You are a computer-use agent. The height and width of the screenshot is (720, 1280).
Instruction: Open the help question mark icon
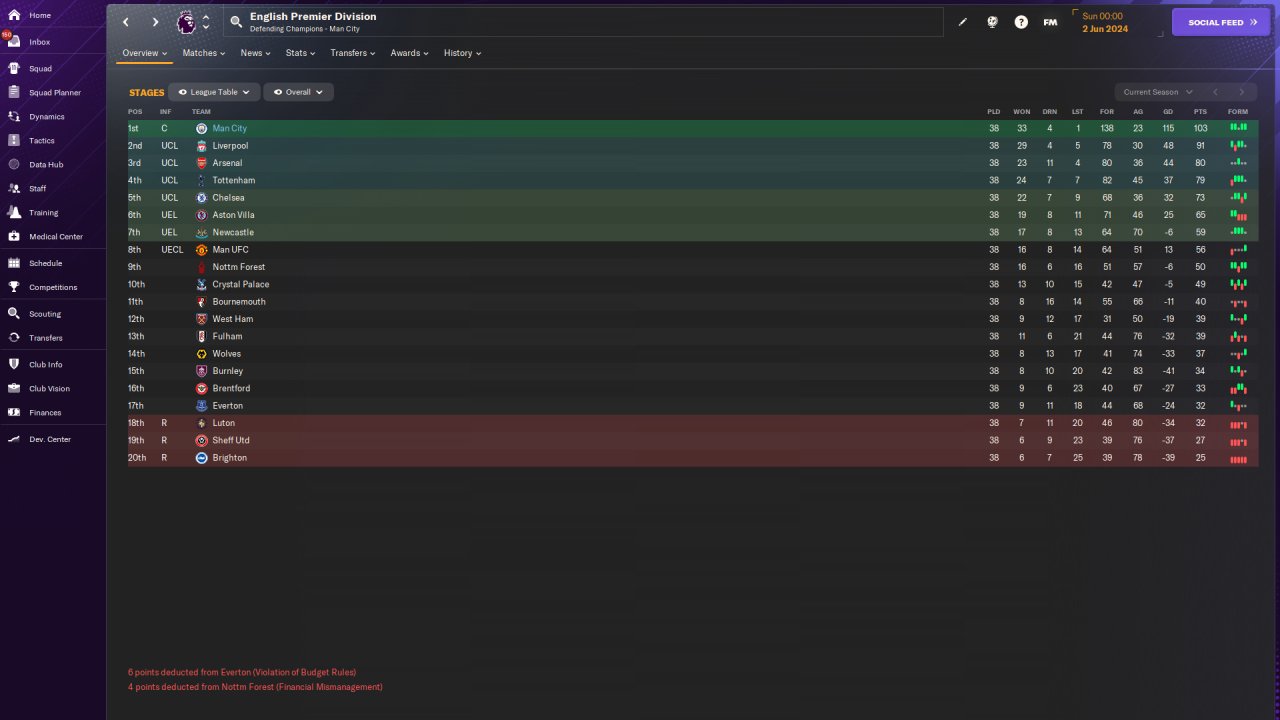coord(1021,22)
